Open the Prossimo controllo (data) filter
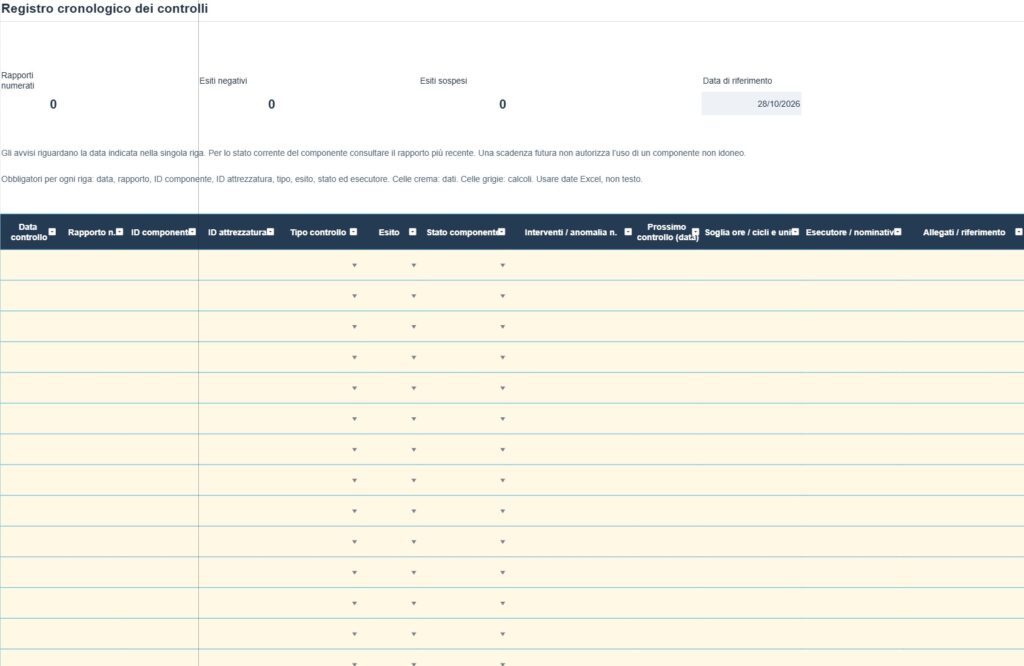This screenshot has width=1024, height=666. coord(696,232)
